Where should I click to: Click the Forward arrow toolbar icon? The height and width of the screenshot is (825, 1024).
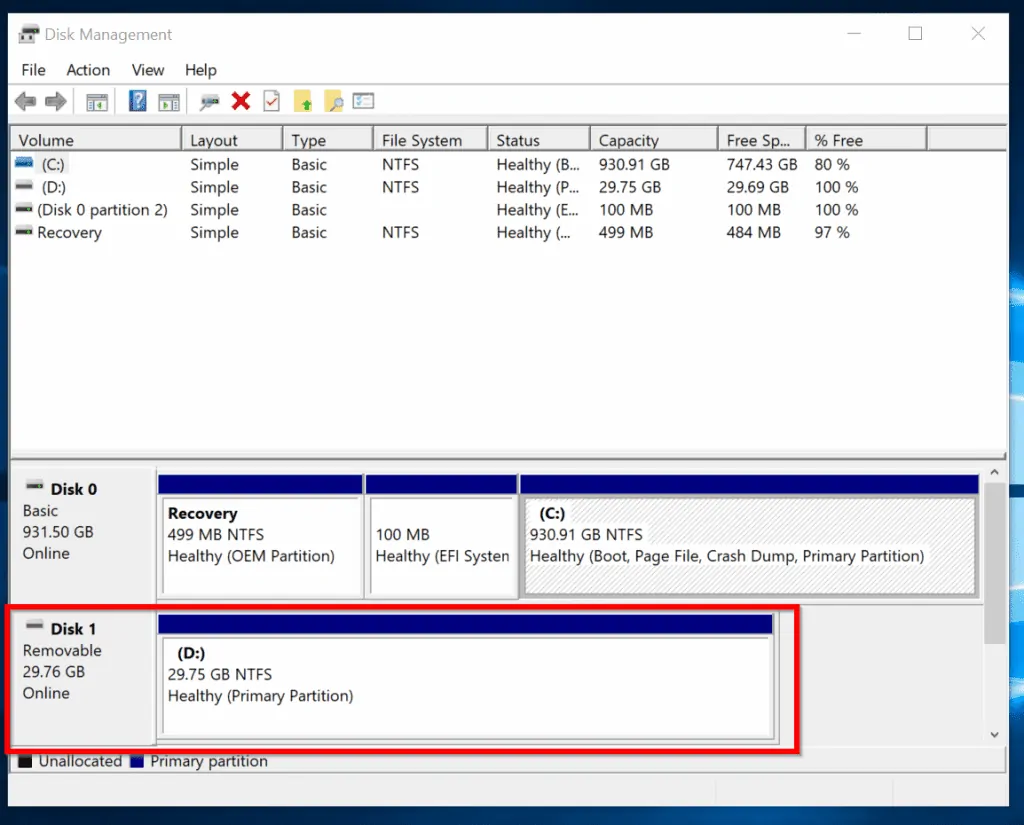56,101
